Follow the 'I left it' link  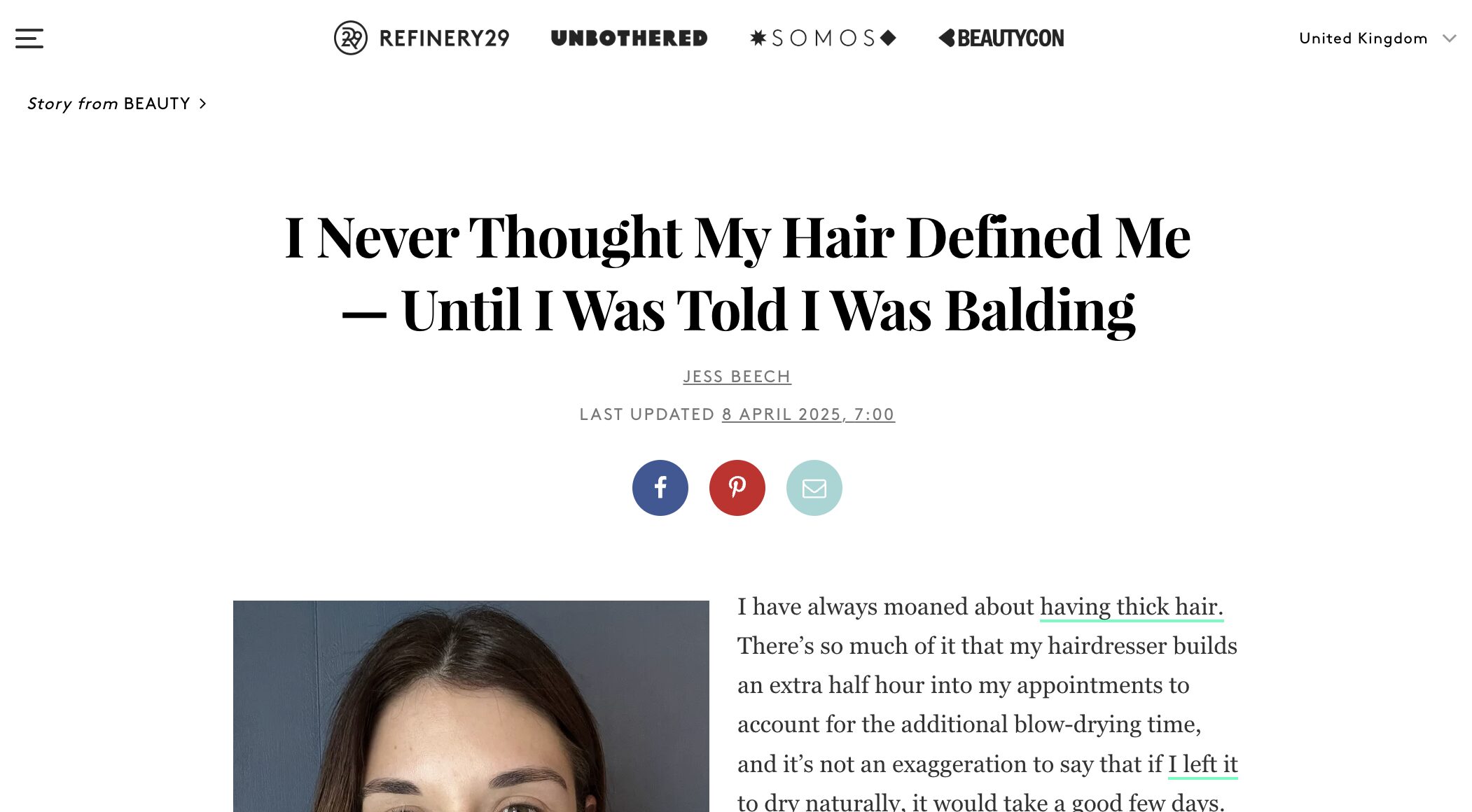pos(1202,764)
